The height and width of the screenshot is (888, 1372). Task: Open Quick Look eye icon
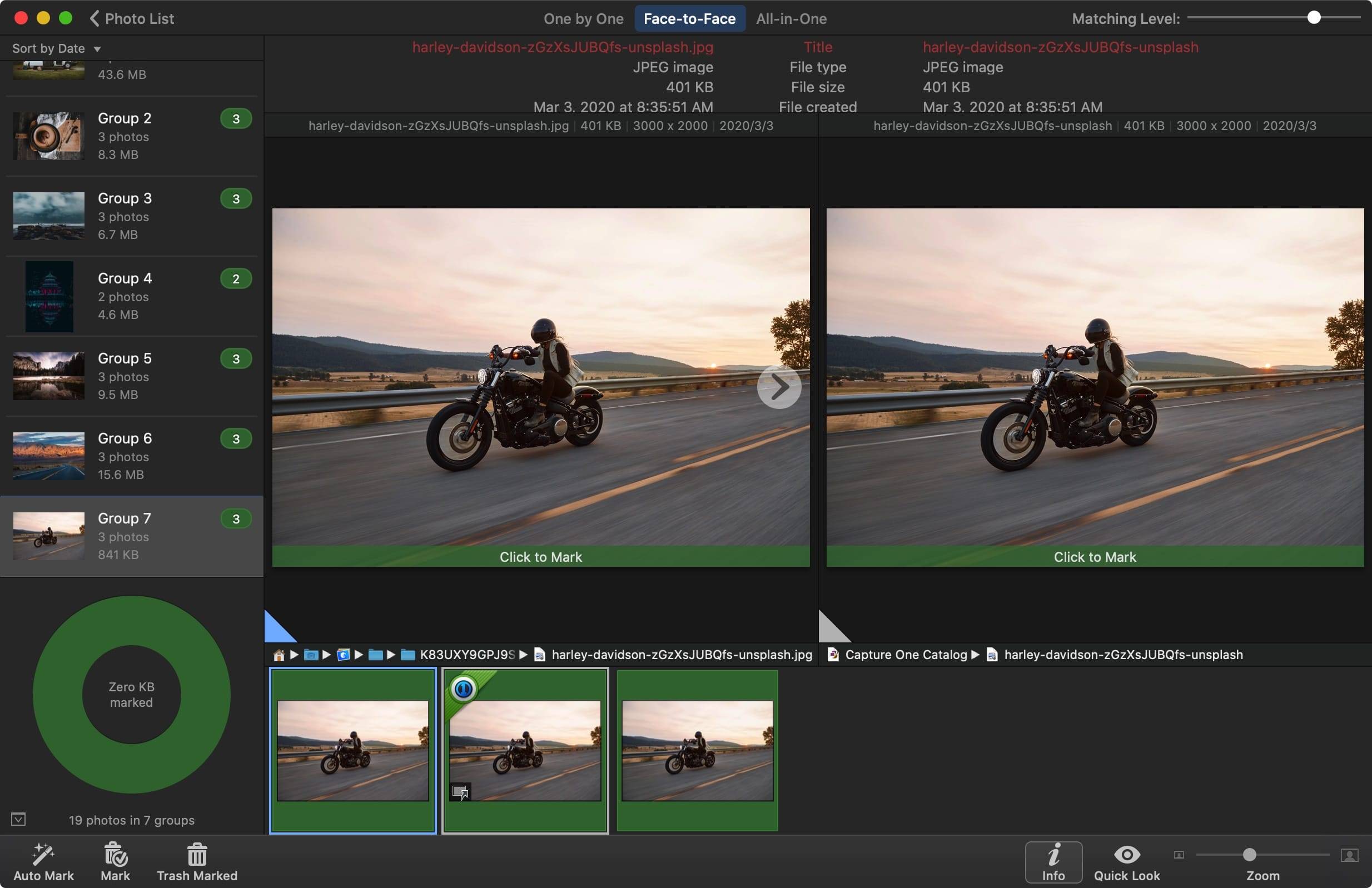(1126, 854)
